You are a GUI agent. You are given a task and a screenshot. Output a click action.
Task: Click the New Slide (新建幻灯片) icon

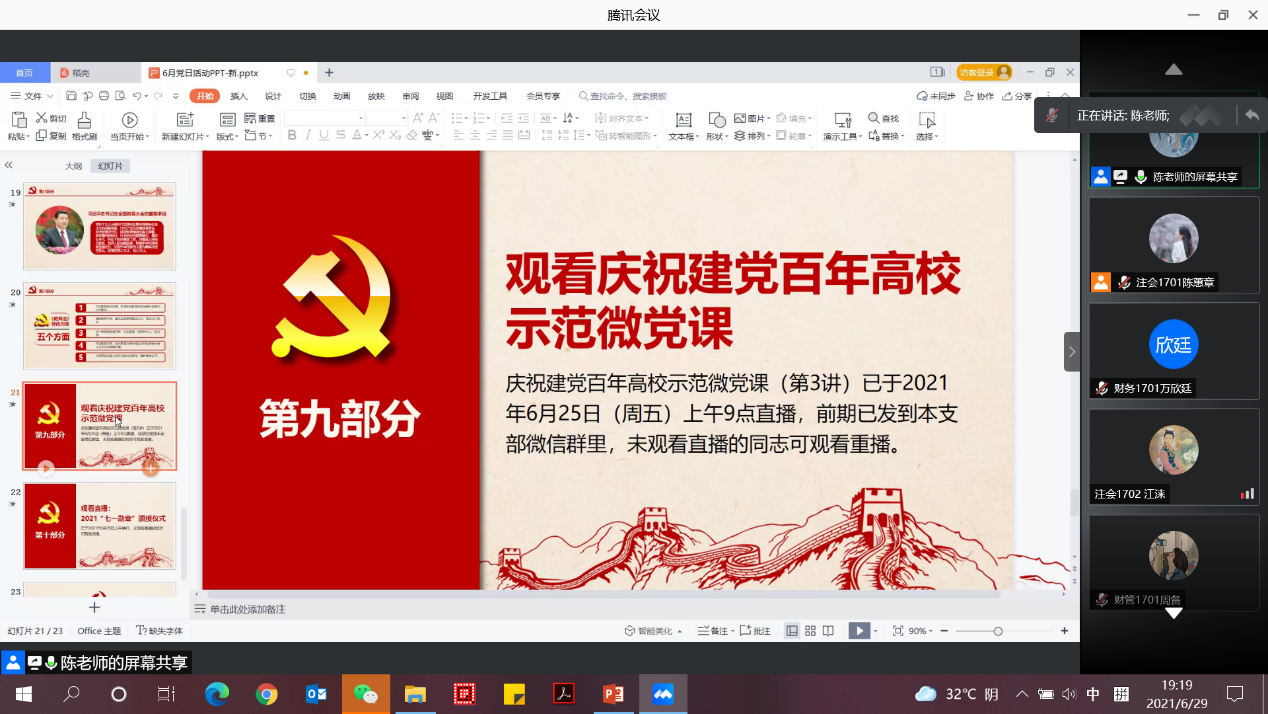[x=186, y=120]
